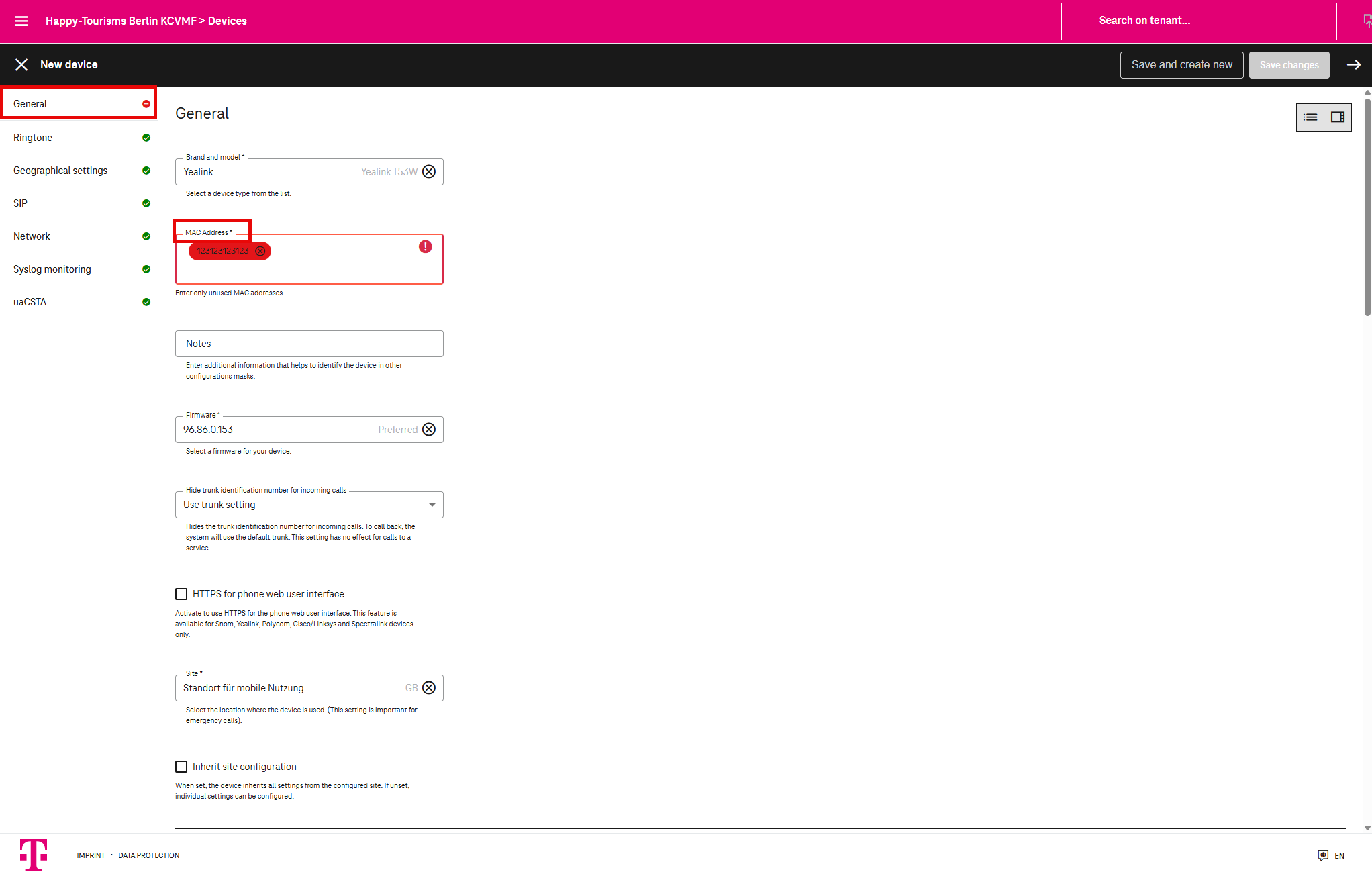Click into the Notes input field
Image resolution: width=1372 pixels, height=876 pixels.
pos(309,344)
